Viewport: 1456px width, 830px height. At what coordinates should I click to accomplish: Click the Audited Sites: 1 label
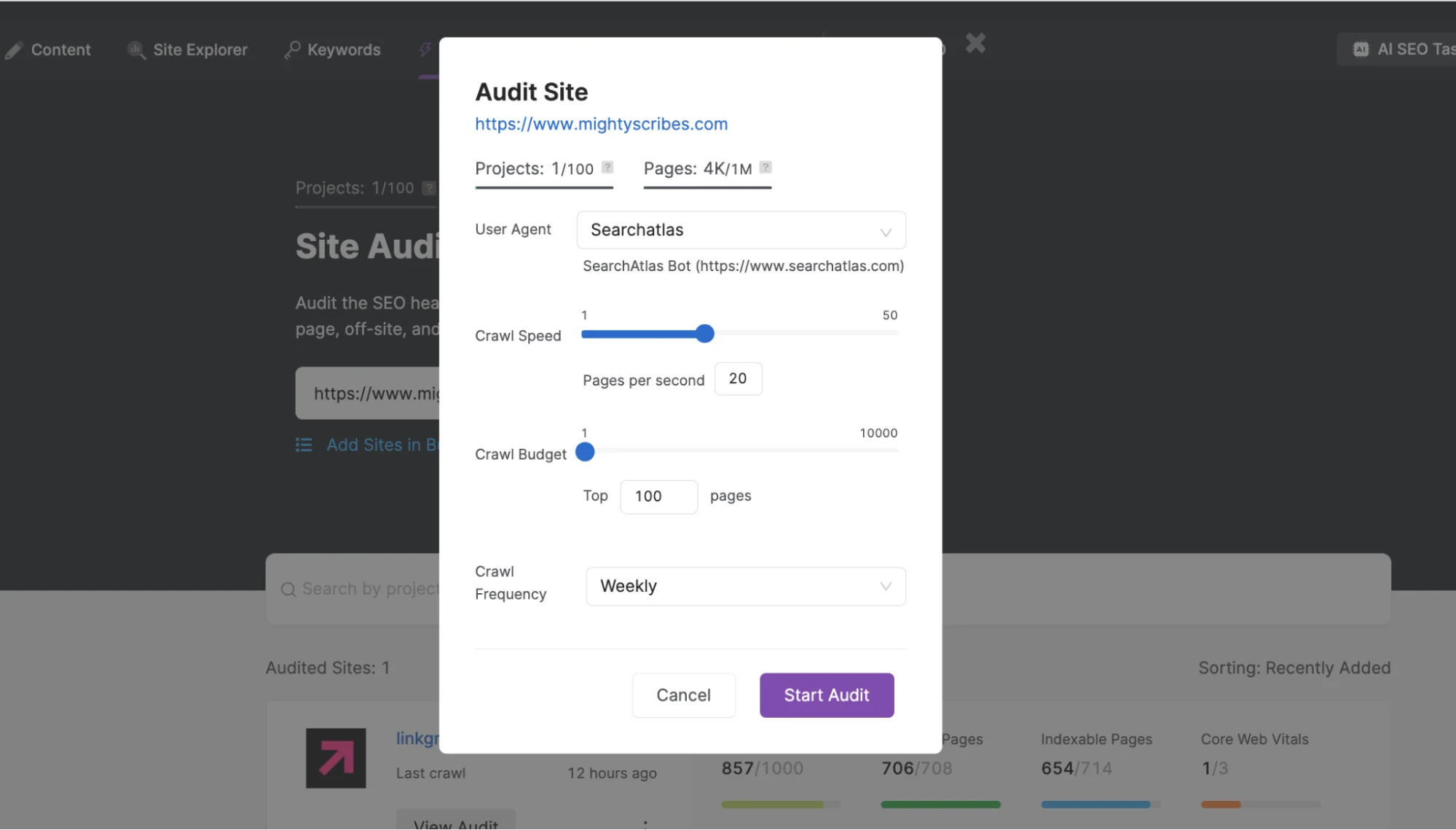[x=328, y=668]
